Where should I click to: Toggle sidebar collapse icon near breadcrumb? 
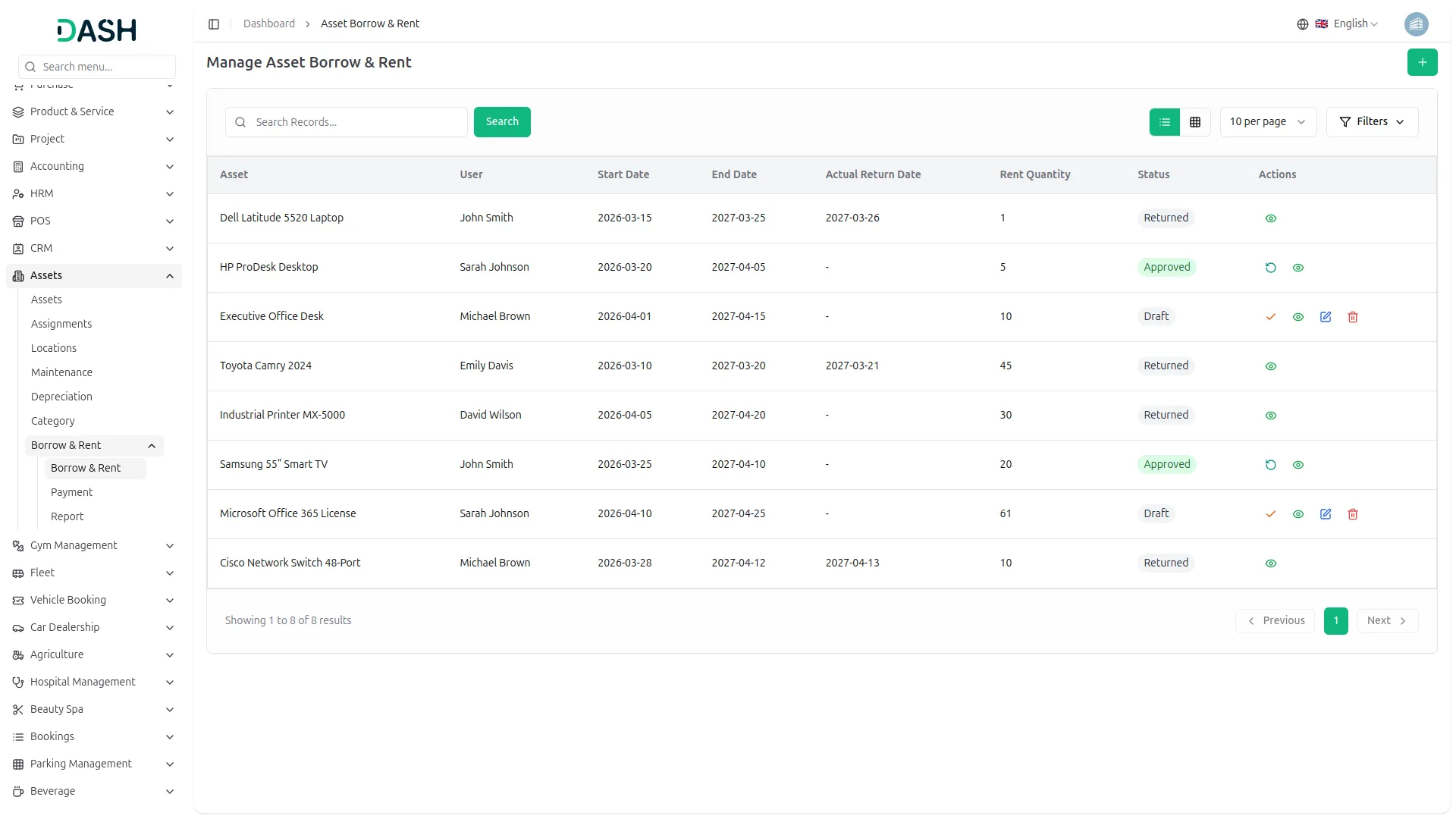point(214,24)
